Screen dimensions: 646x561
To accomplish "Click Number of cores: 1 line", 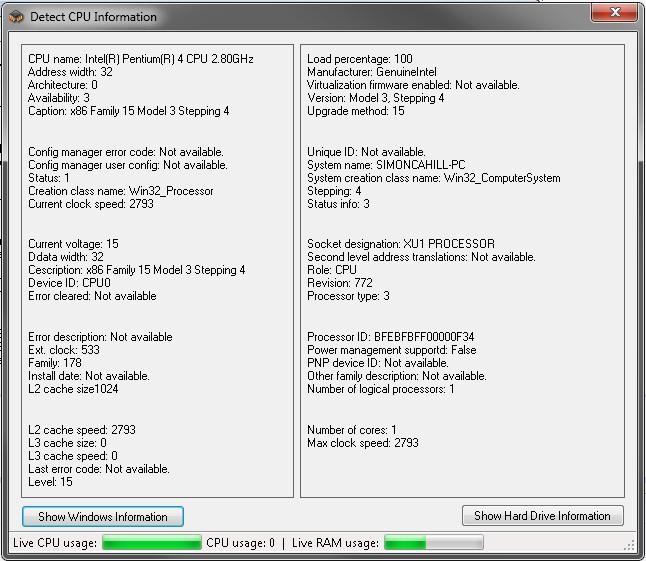I will pyautogui.click(x=352, y=430).
